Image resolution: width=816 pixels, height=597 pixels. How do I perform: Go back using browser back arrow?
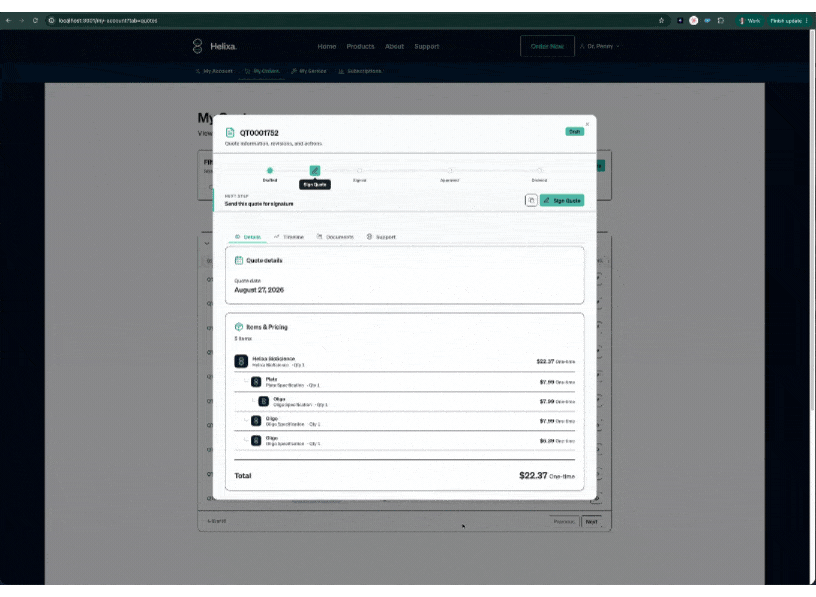[x=8, y=21]
